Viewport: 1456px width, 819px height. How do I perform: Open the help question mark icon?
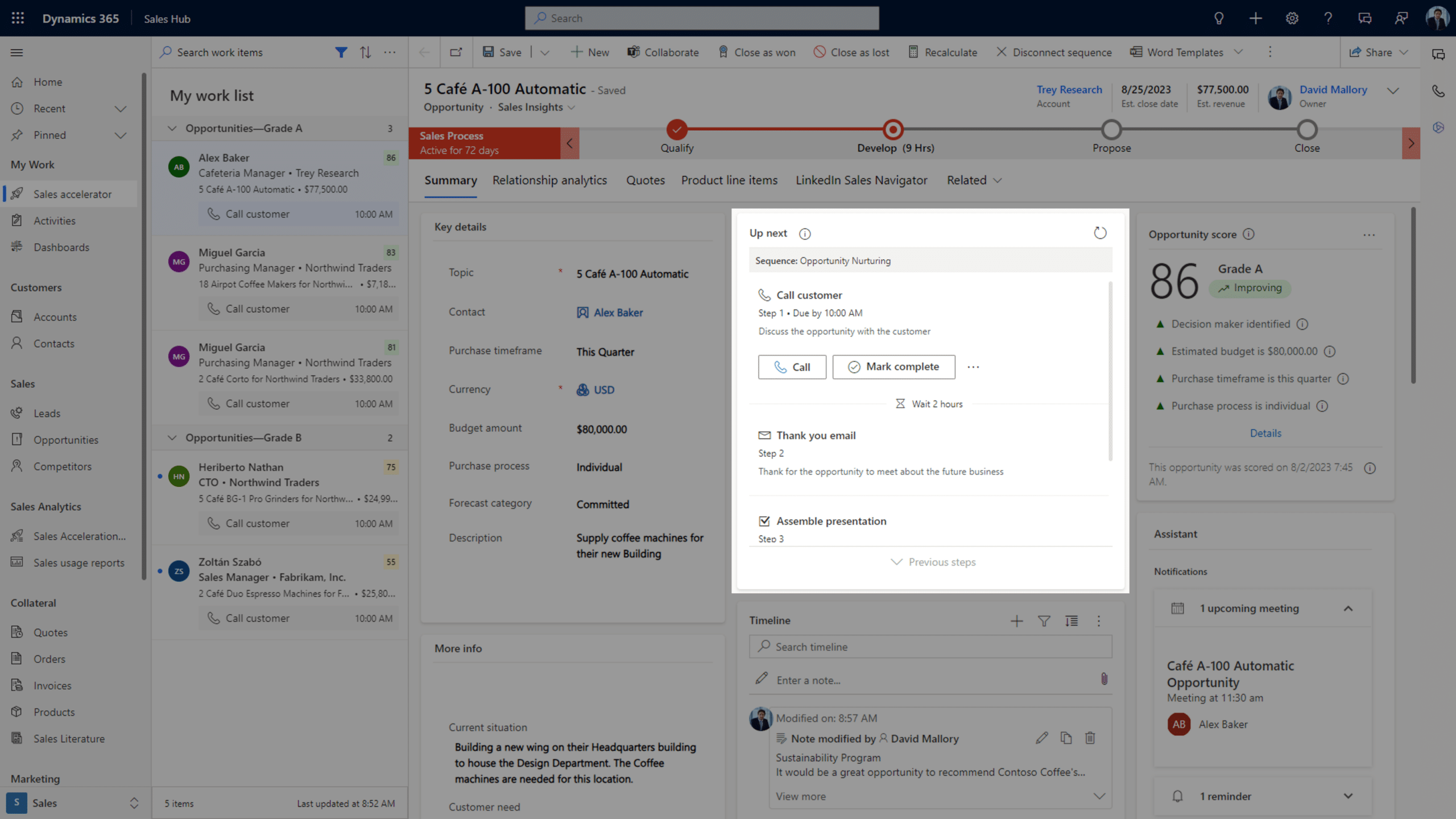1328,18
